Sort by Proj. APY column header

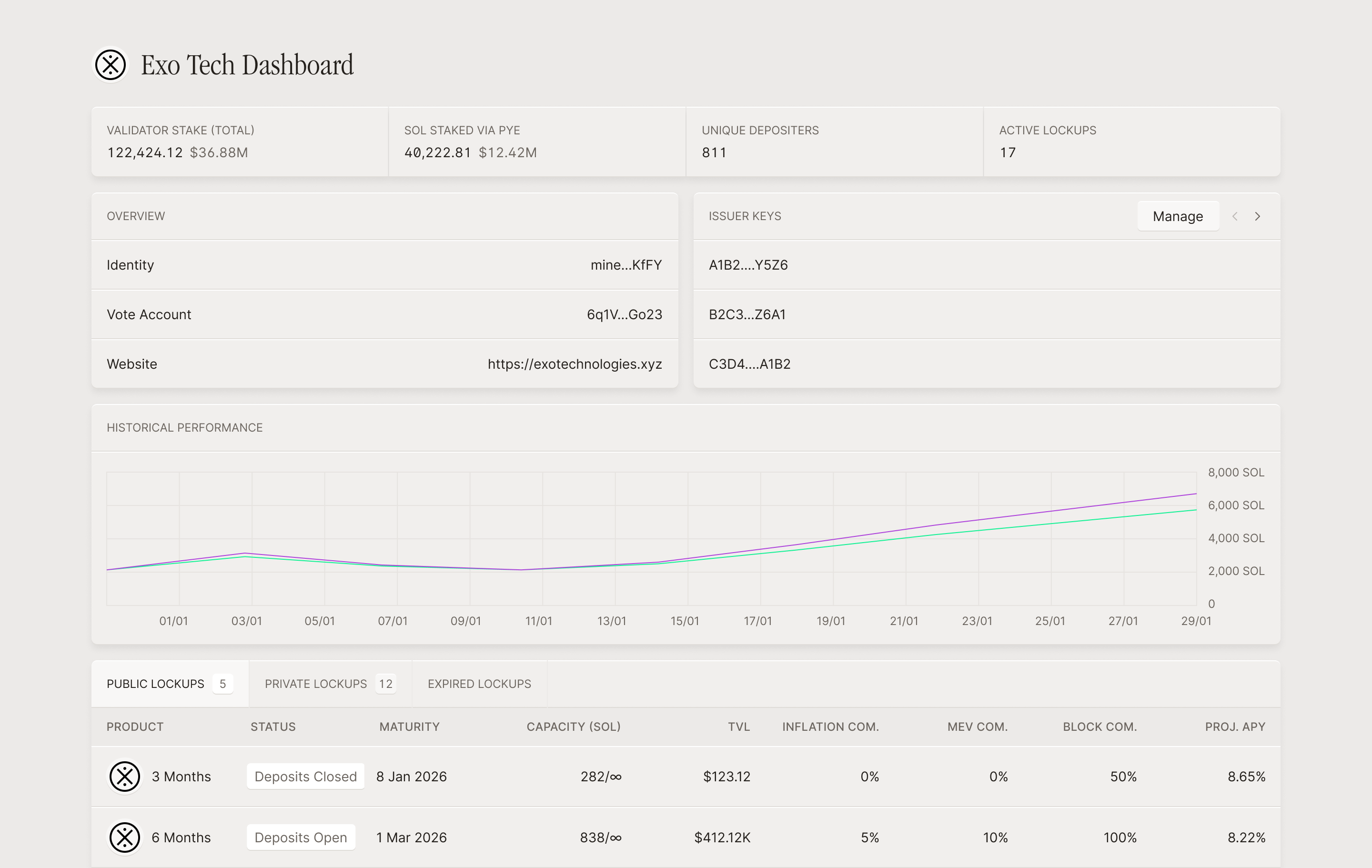(1235, 727)
